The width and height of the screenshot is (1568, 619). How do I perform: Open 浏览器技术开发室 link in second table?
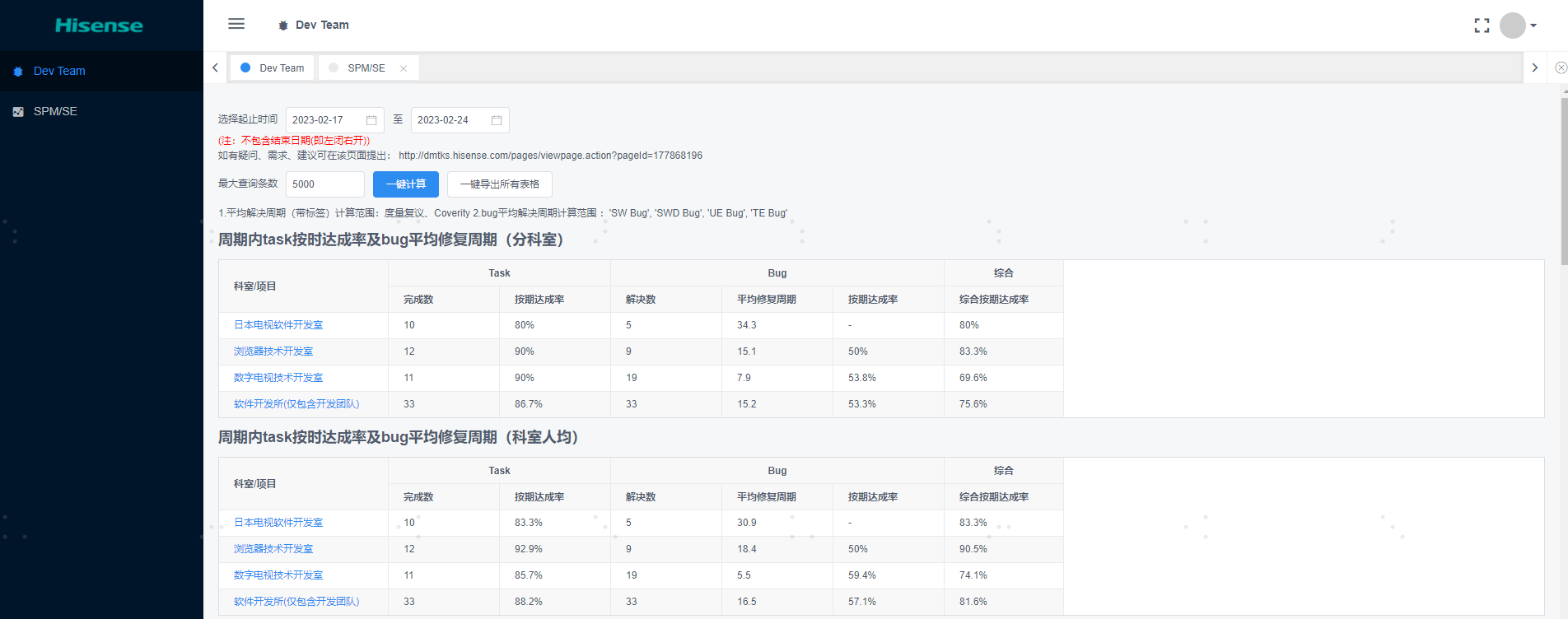point(273,549)
